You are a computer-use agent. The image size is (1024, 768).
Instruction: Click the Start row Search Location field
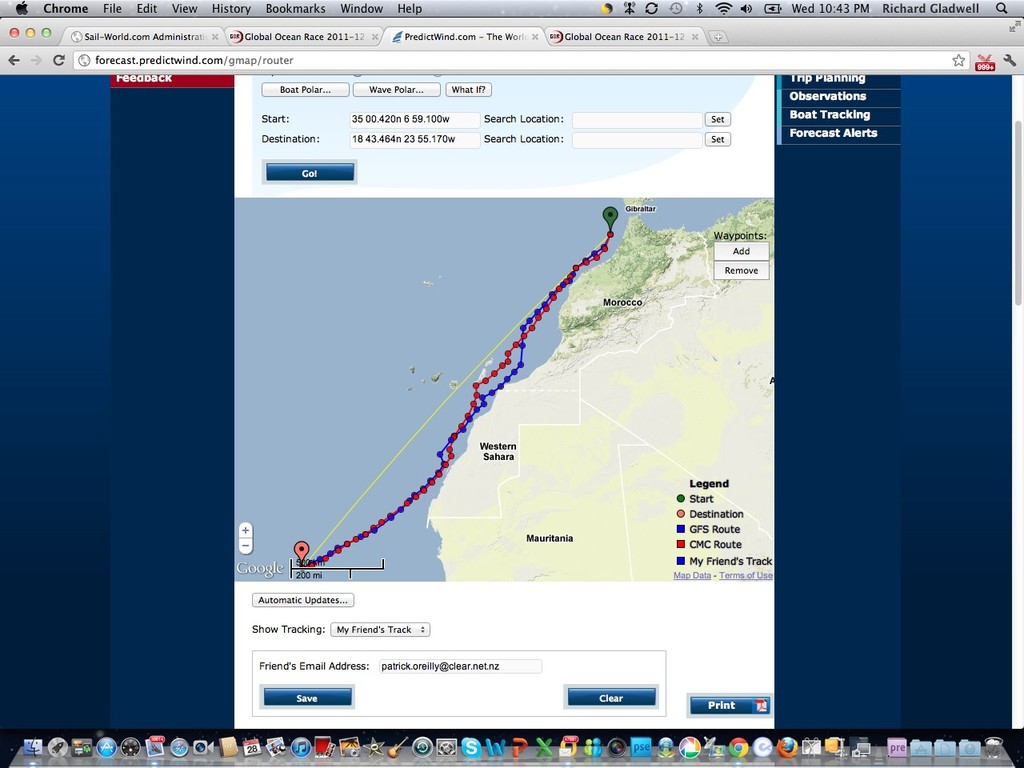pos(637,120)
